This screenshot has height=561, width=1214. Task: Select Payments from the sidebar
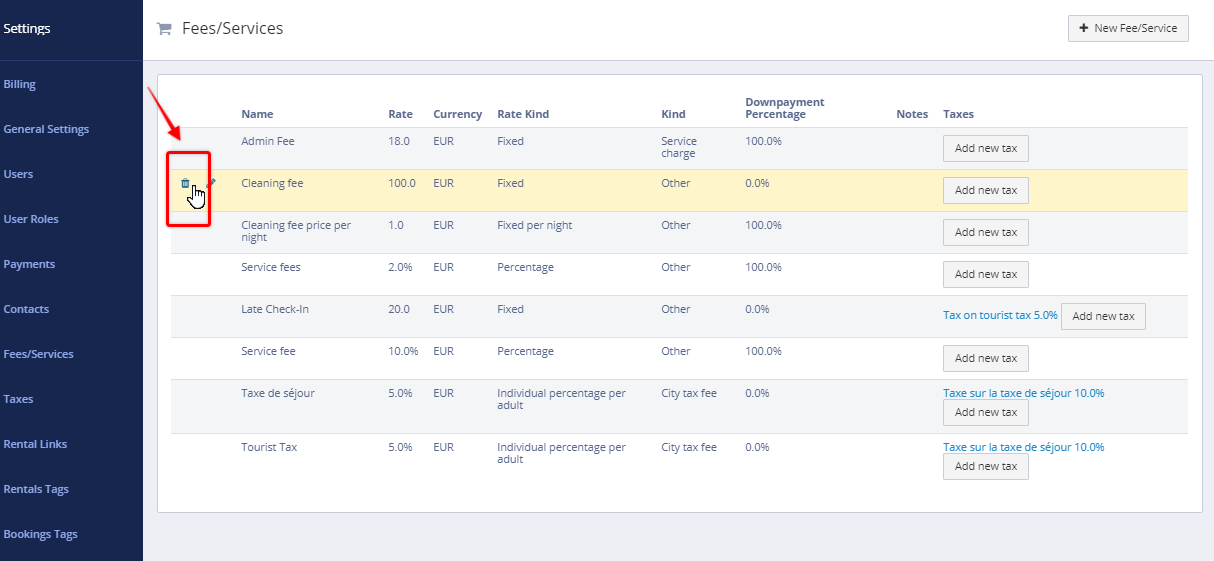pos(29,264)
